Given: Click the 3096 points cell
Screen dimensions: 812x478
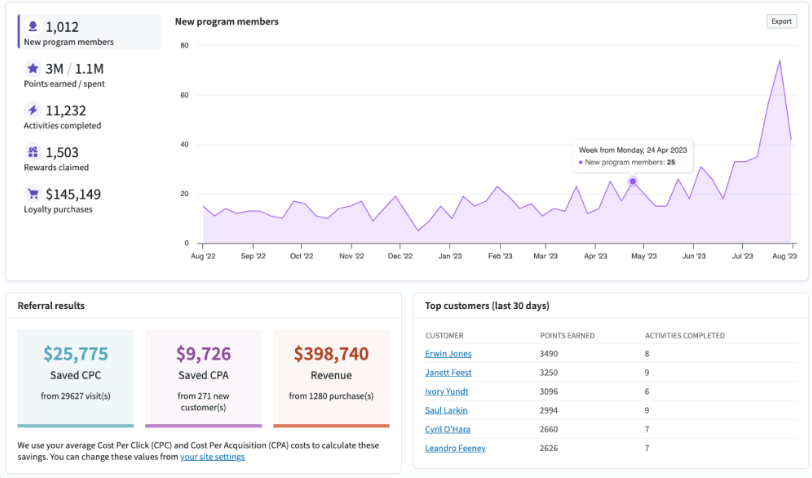Looking at the screenshot, I should tap(548, 392).
